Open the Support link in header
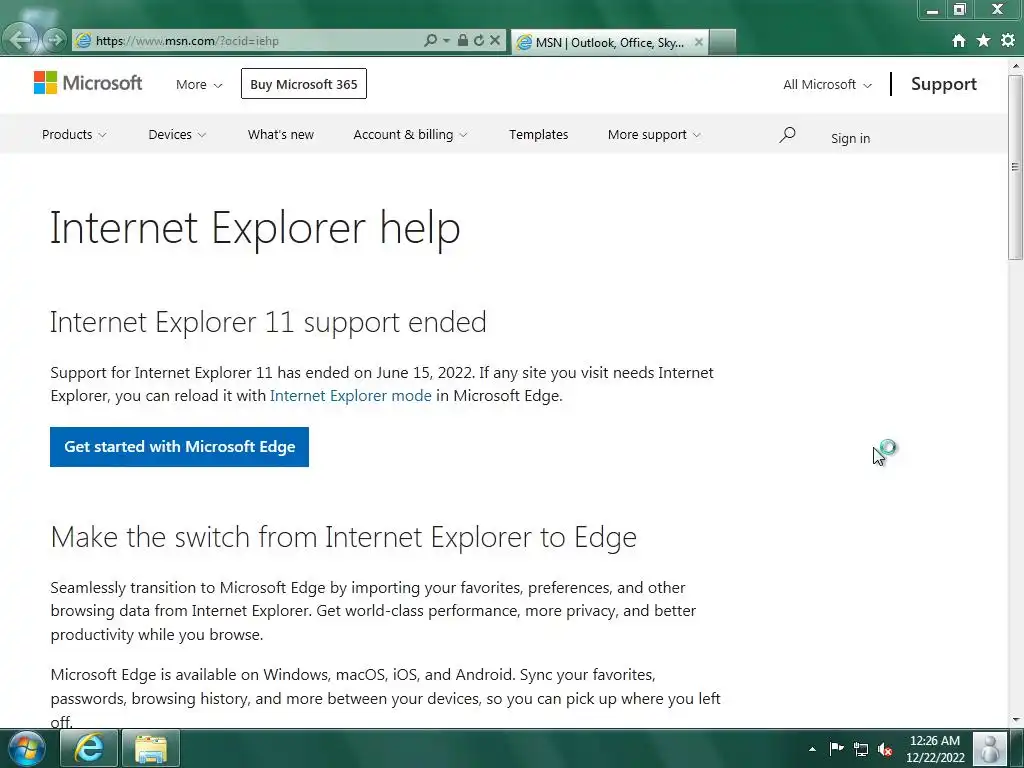The image size is (1024, 768). [944, 84]
